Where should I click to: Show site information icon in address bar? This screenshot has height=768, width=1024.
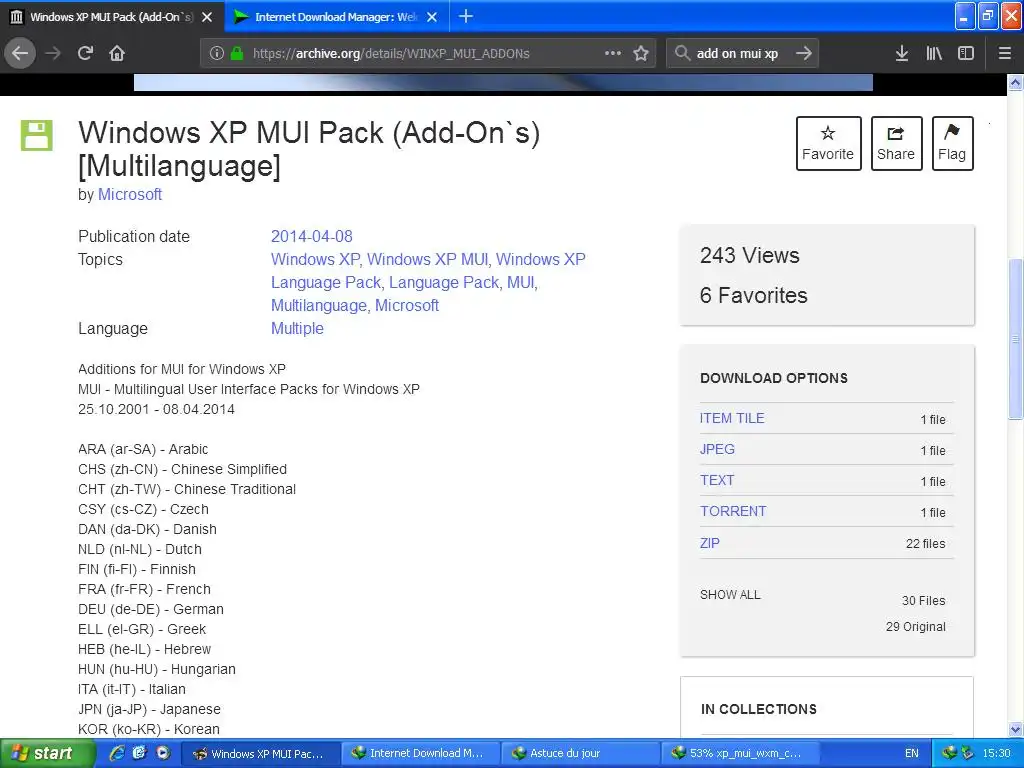tap(217, 54)
